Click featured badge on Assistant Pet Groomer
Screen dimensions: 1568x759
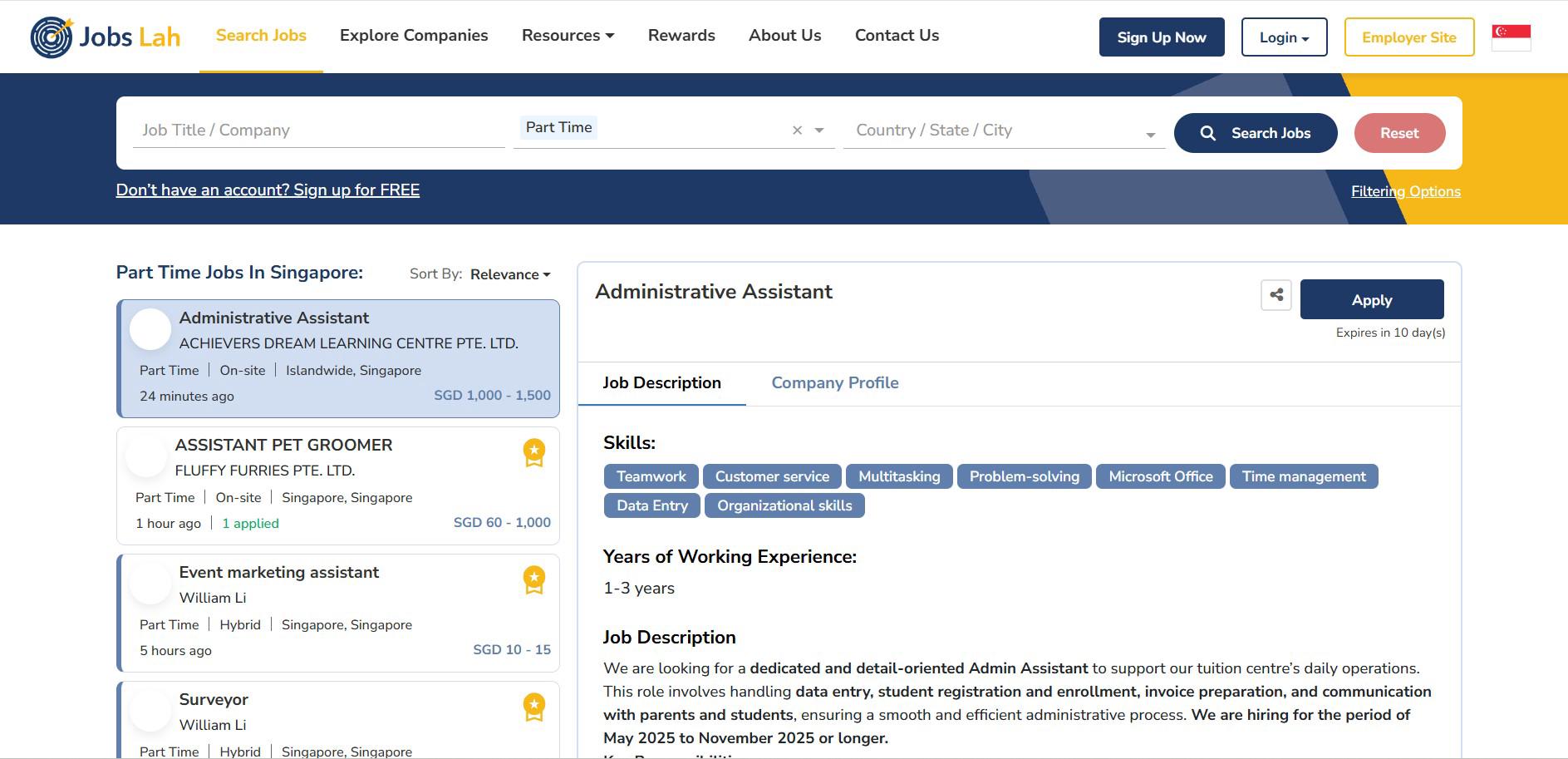click(533, 453)
